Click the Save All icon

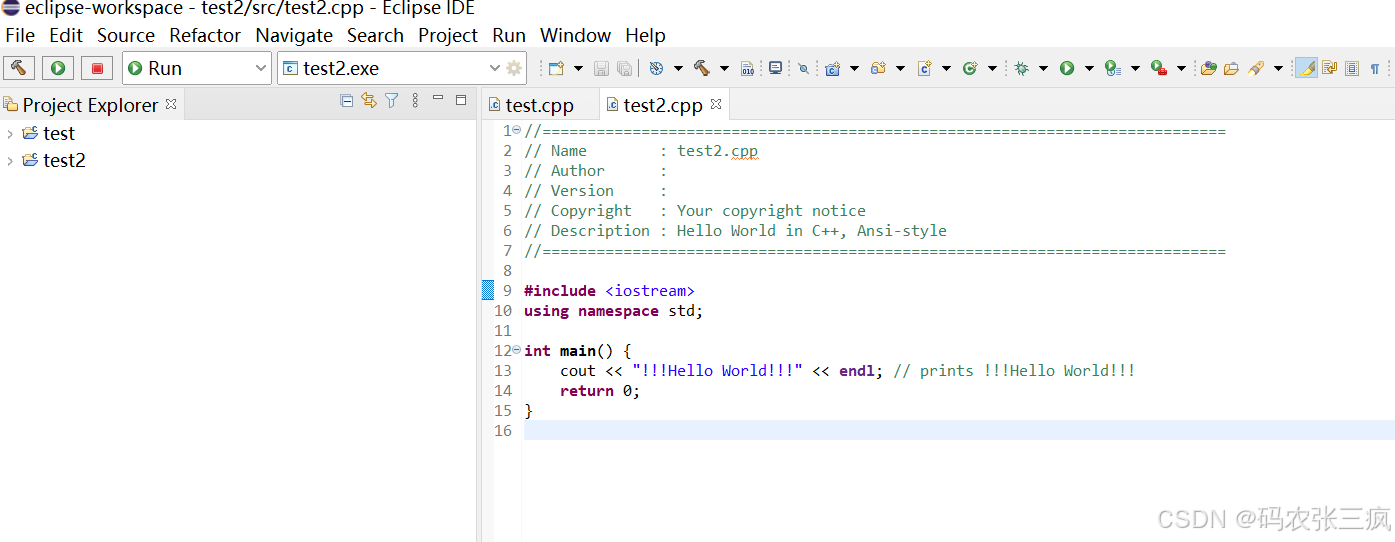pyautogui.click(x=624, y=68)
